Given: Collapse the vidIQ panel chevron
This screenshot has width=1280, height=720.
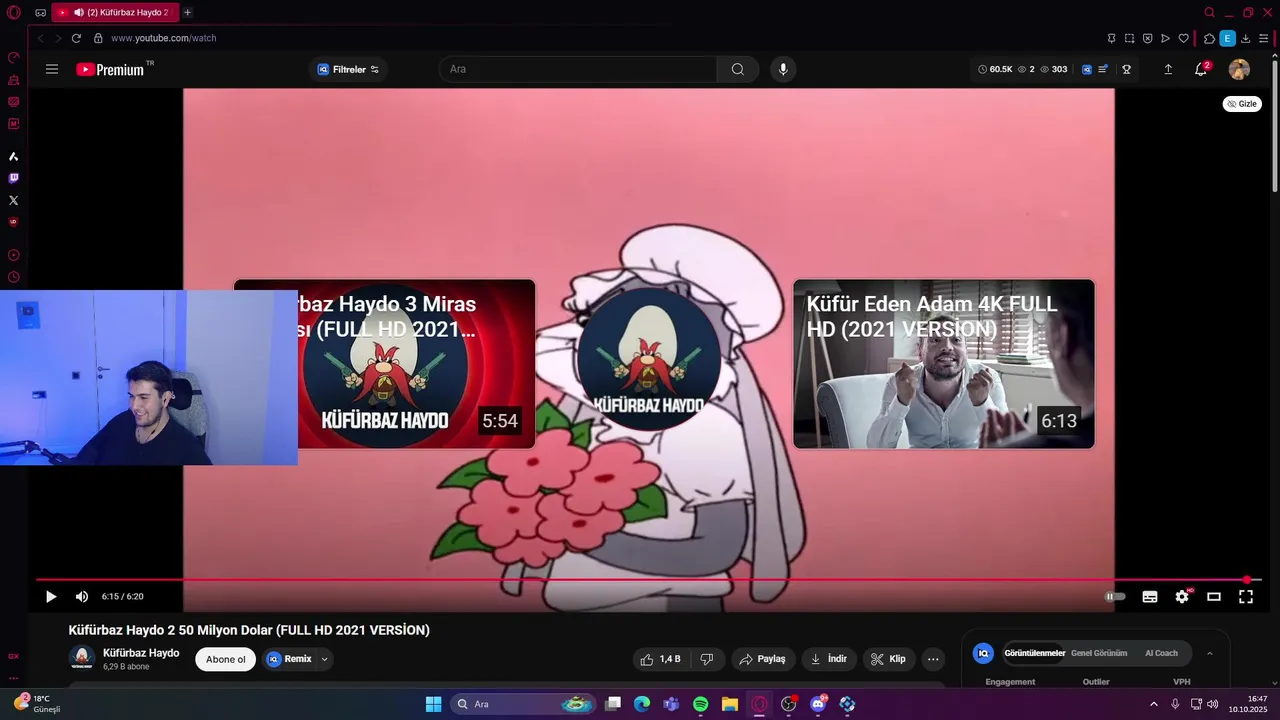Looking at the screenshot, I should (x=1209, y=653).
